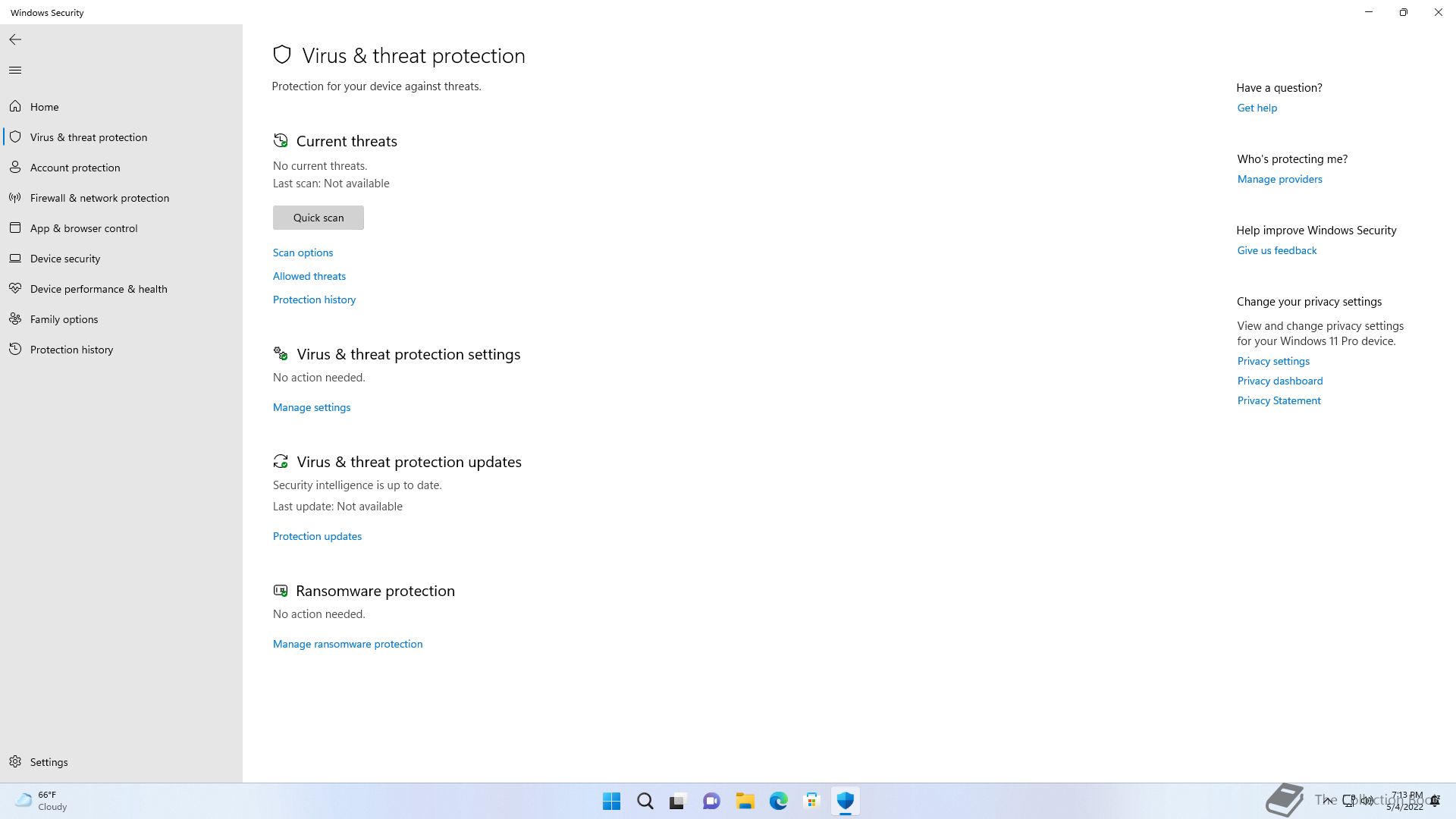
Task: Click the Device security laptop icon
Action: (15, 259)
